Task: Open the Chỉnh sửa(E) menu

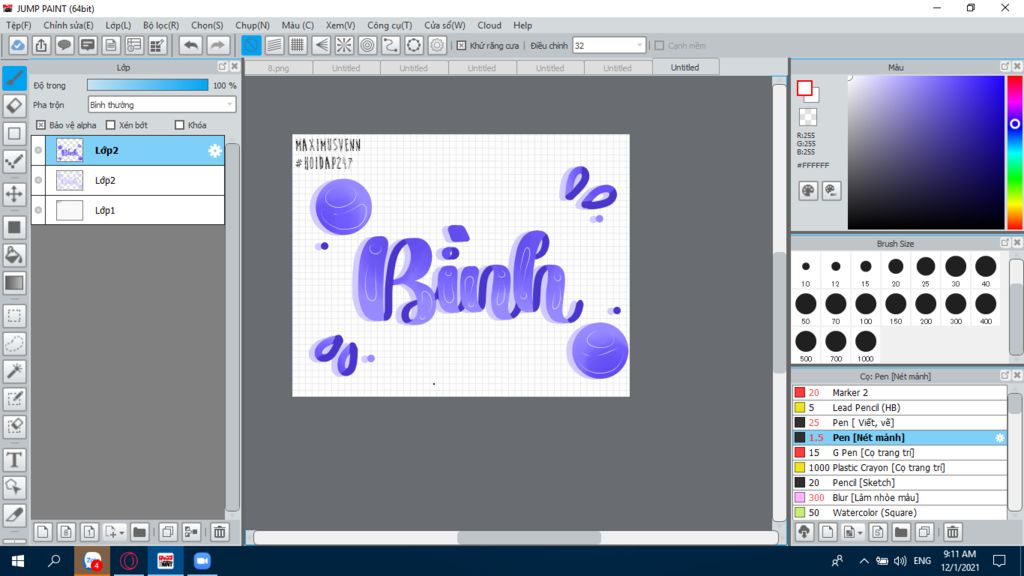Action: 68,25
